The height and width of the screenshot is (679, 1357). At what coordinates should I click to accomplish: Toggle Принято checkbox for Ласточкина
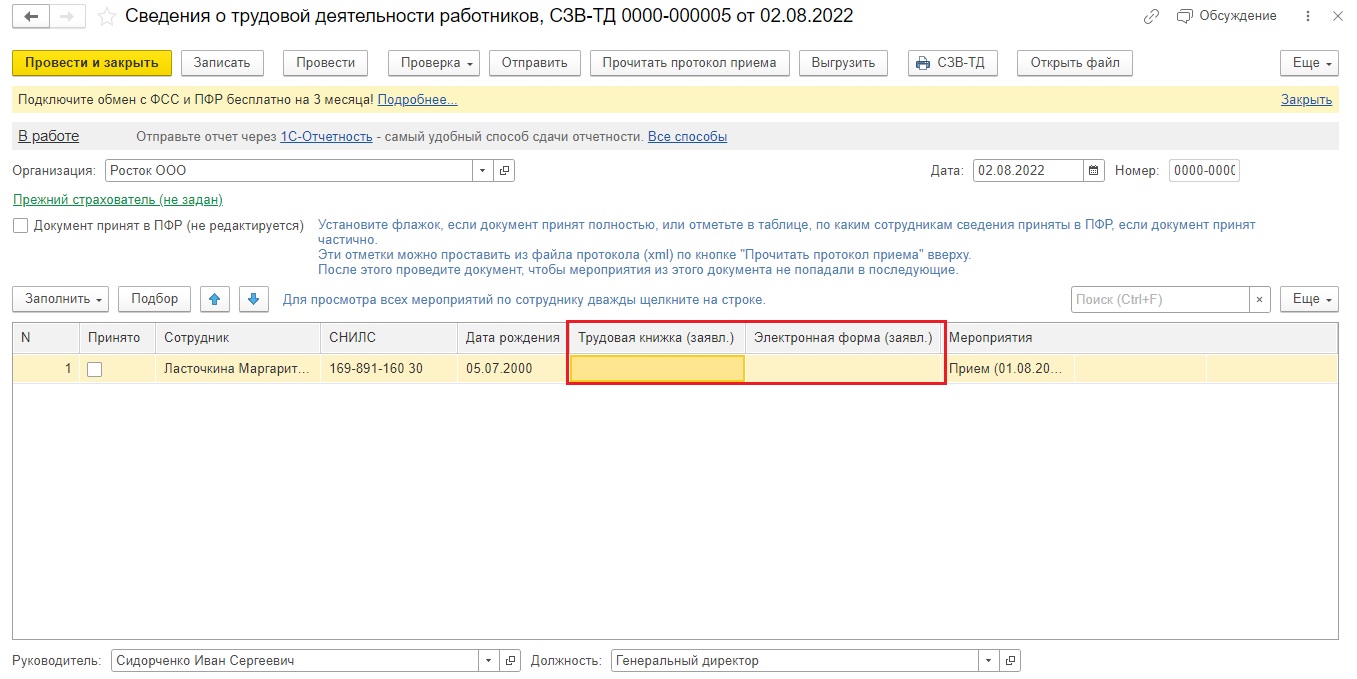point(94,369)
